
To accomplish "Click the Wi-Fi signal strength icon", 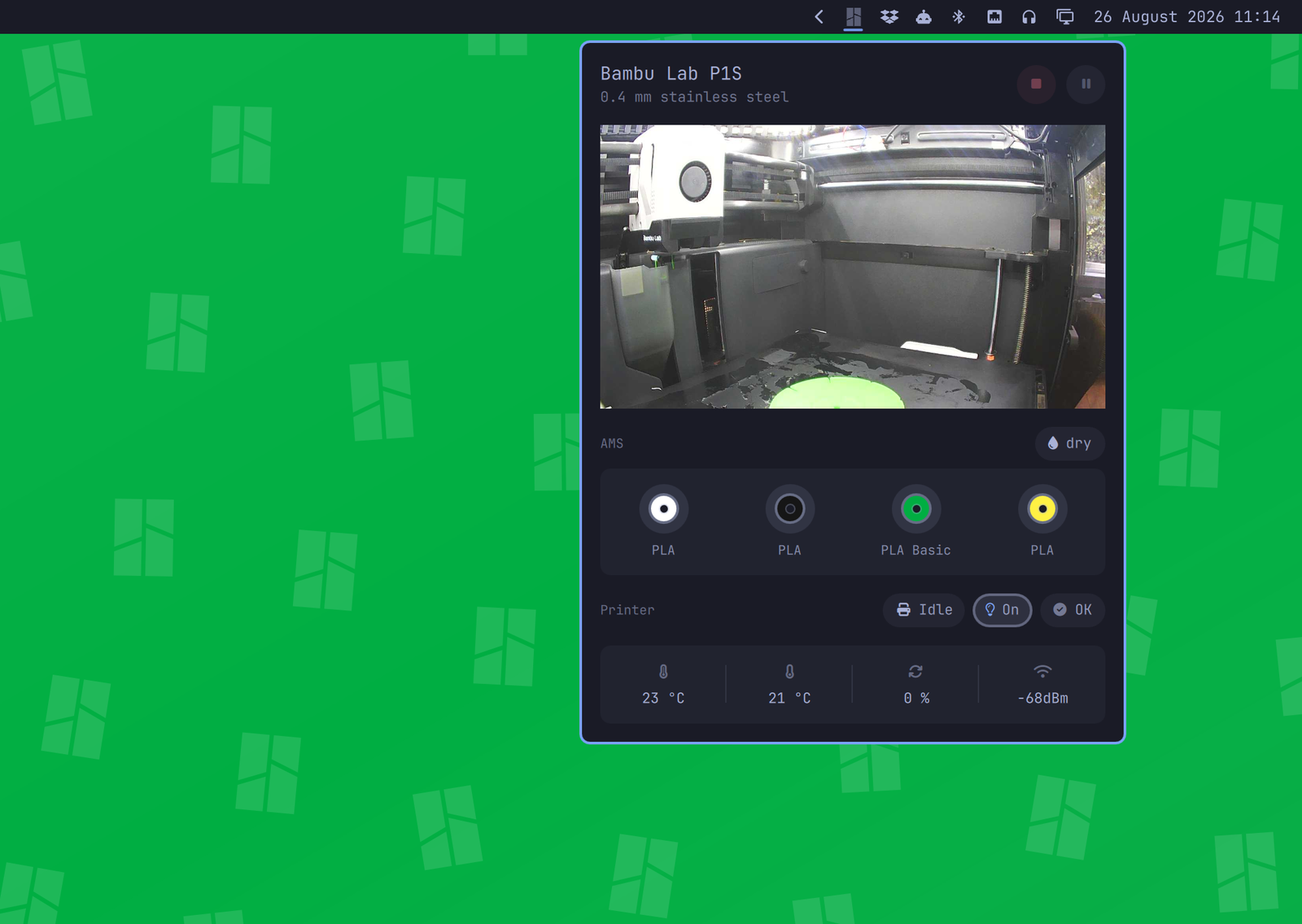I will coord(1042,672).
